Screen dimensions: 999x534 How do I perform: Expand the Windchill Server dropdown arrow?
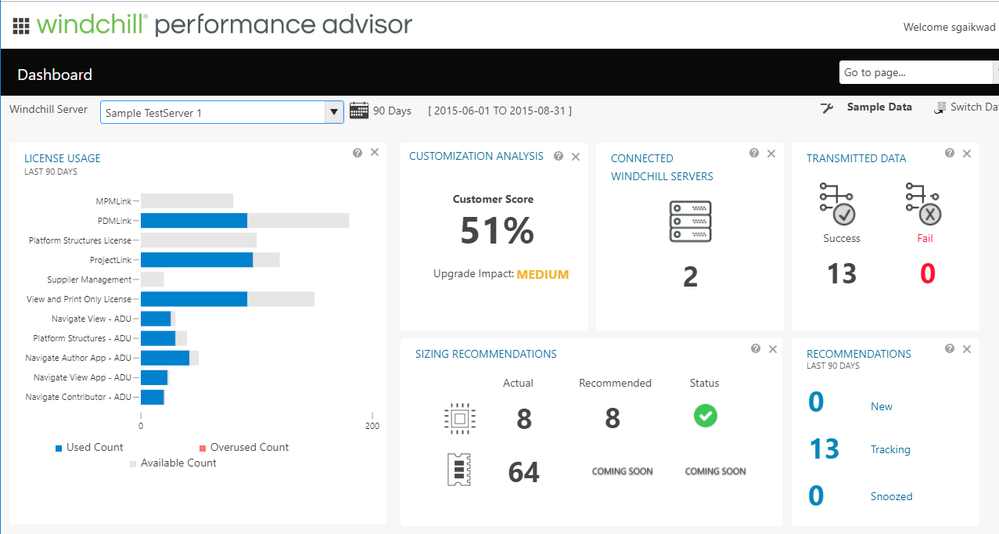click(x=333, y=112)
